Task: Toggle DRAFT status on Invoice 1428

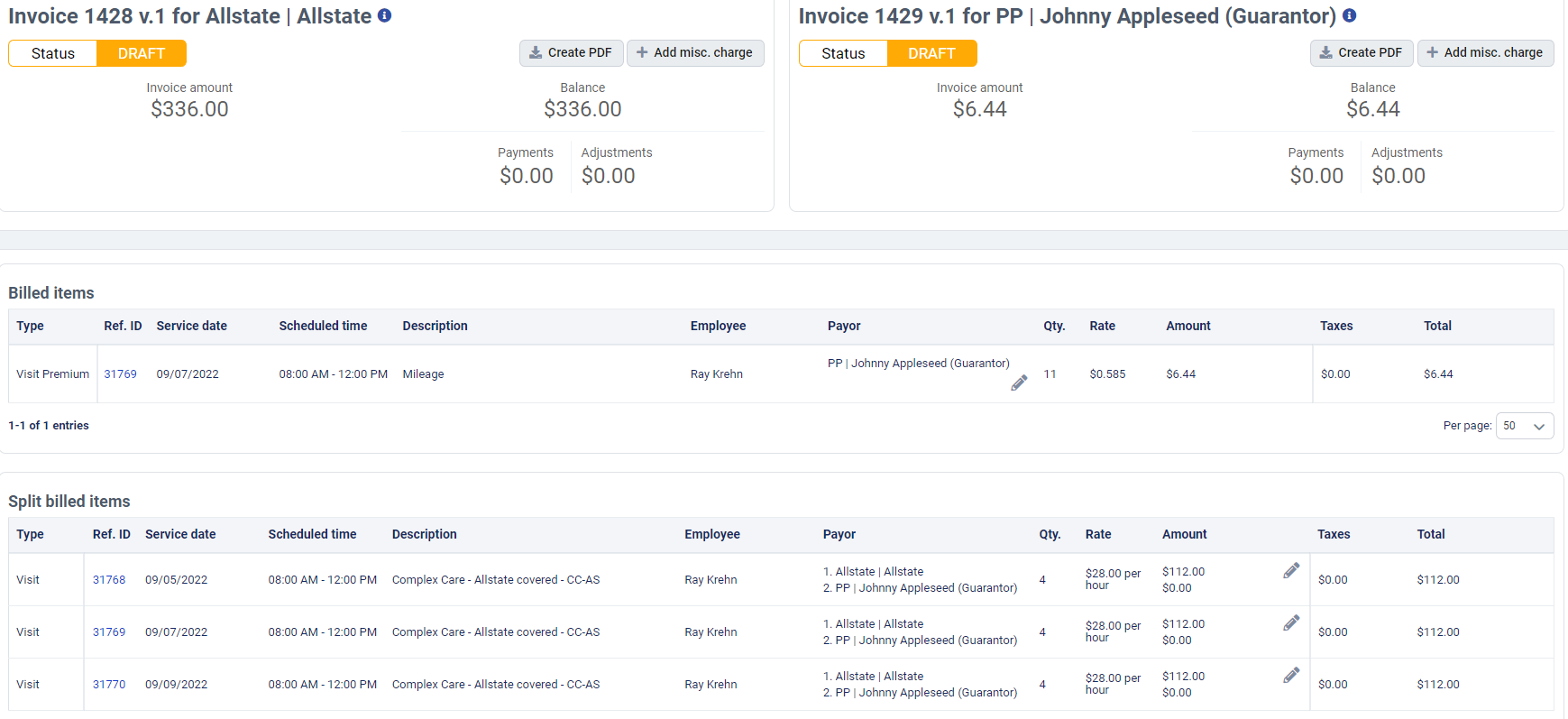Action: point(142,53)
